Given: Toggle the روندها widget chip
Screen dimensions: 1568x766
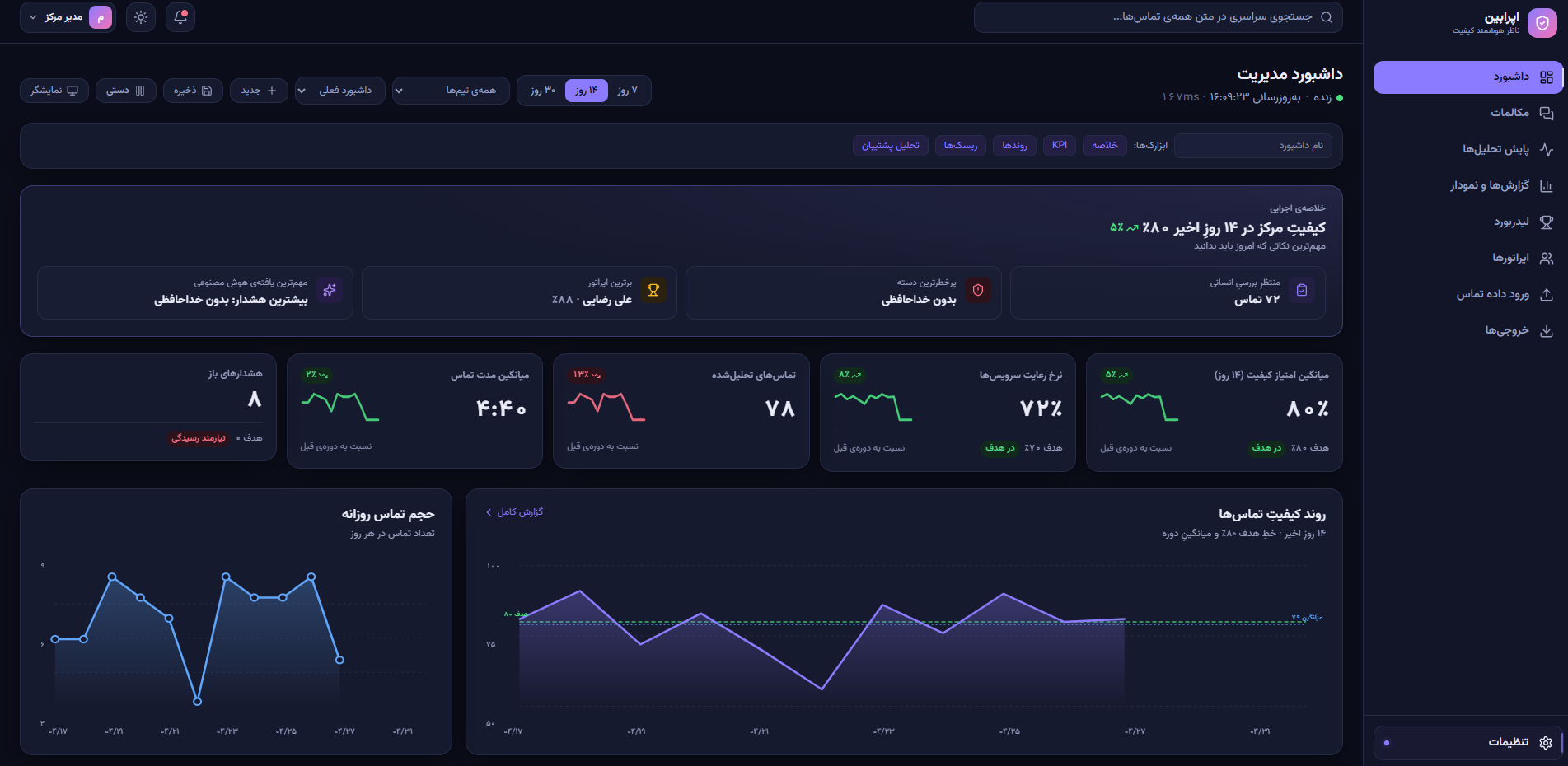Looking at the screenshot, I should point(1014,146).
